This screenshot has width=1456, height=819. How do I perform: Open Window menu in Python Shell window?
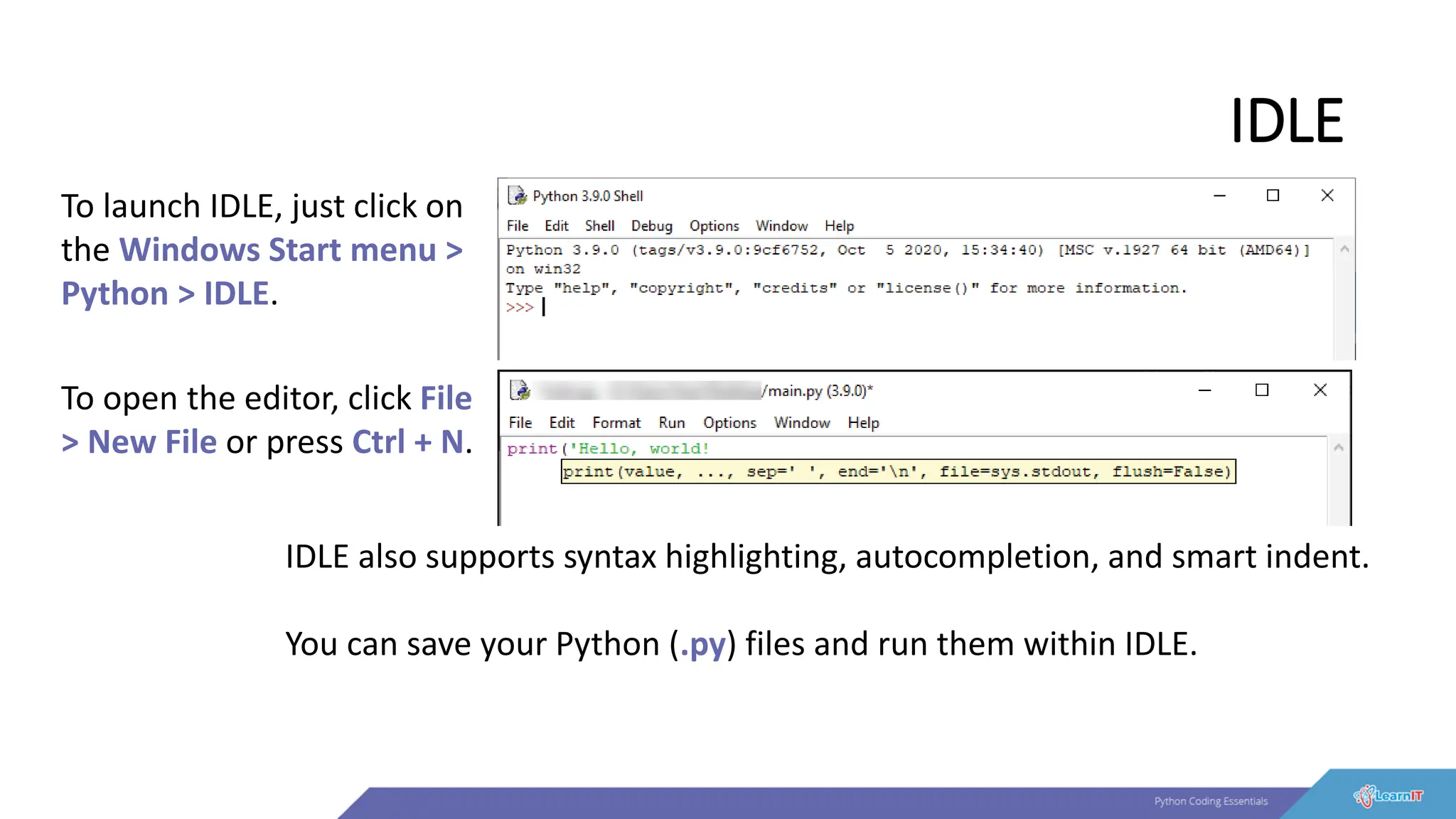pos(782,226)
